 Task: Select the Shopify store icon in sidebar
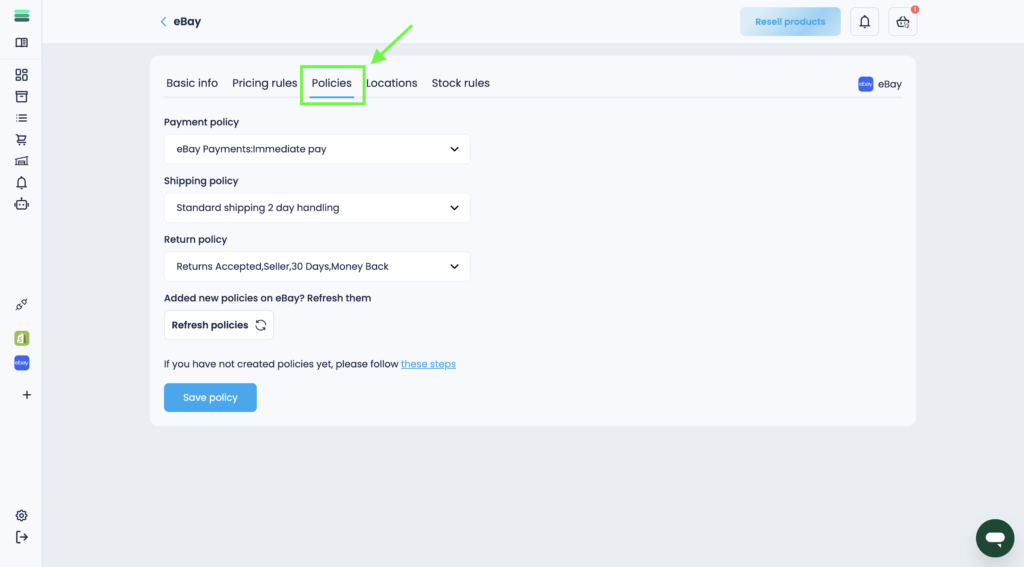(x=21, y=338)
